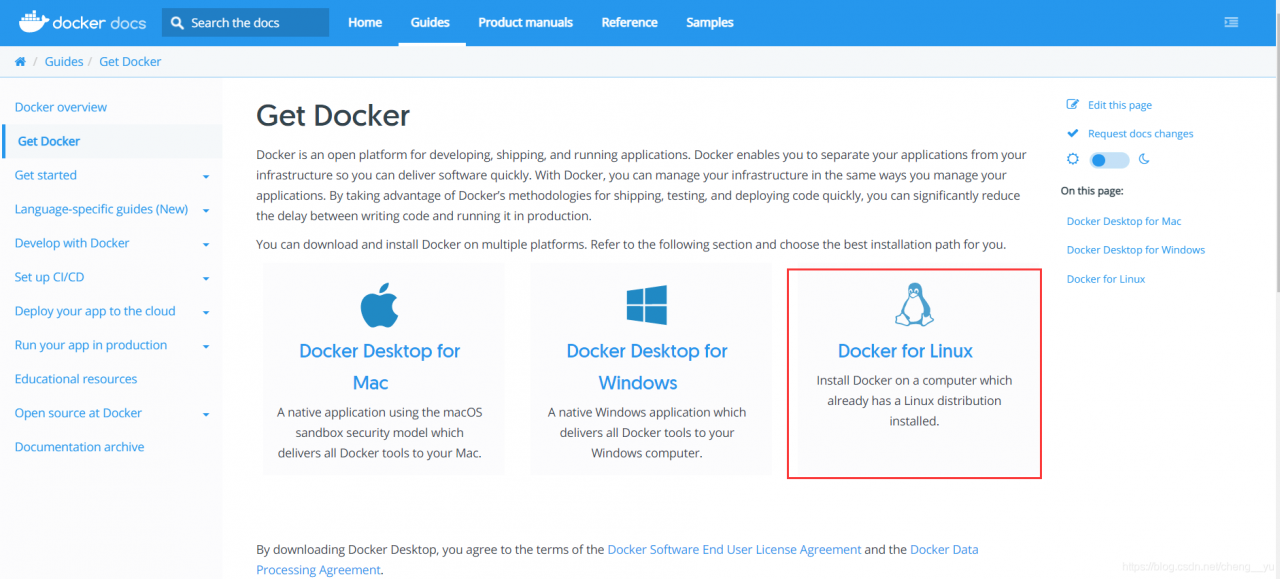Select Get Docker in the sidebar

coord(49,141)
